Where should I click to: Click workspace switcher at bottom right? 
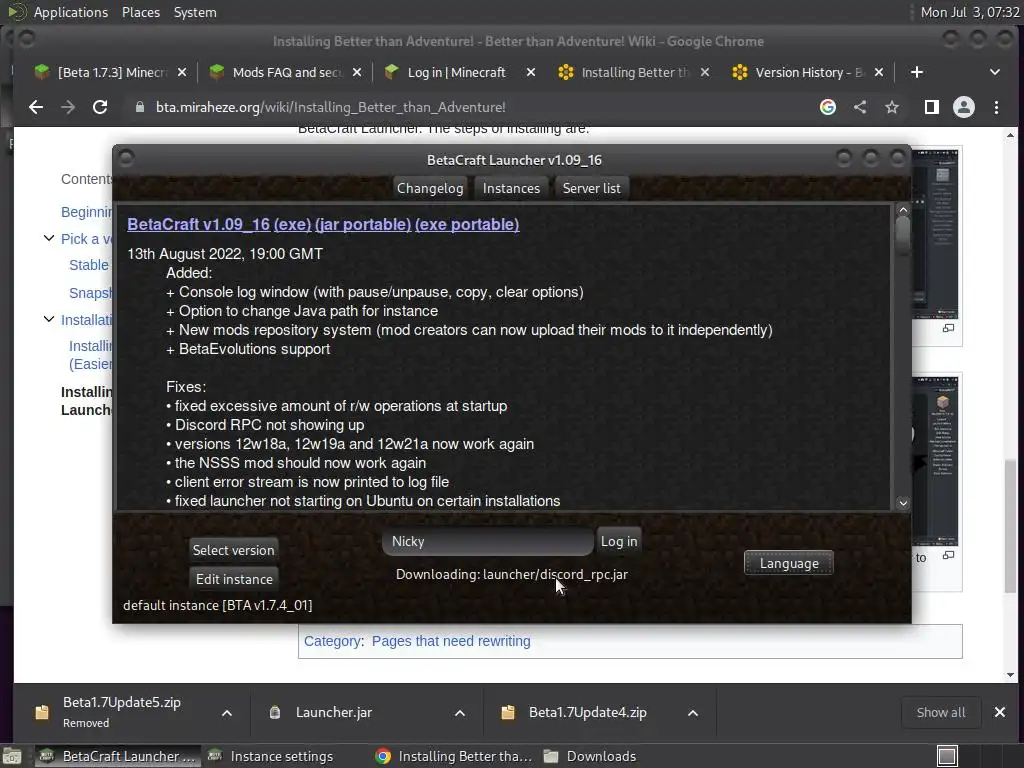pos(948,756)
